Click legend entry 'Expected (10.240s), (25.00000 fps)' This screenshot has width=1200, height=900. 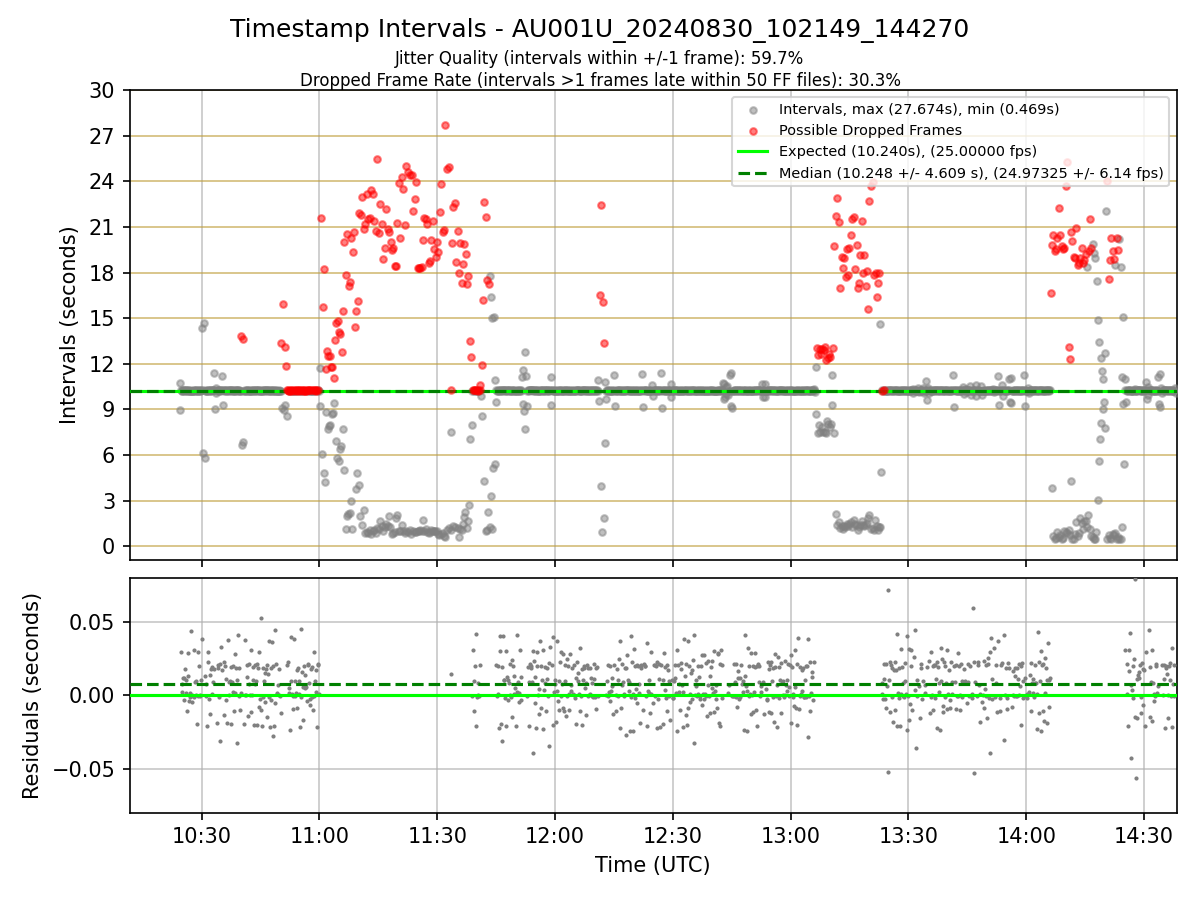(x=908, y=151)
